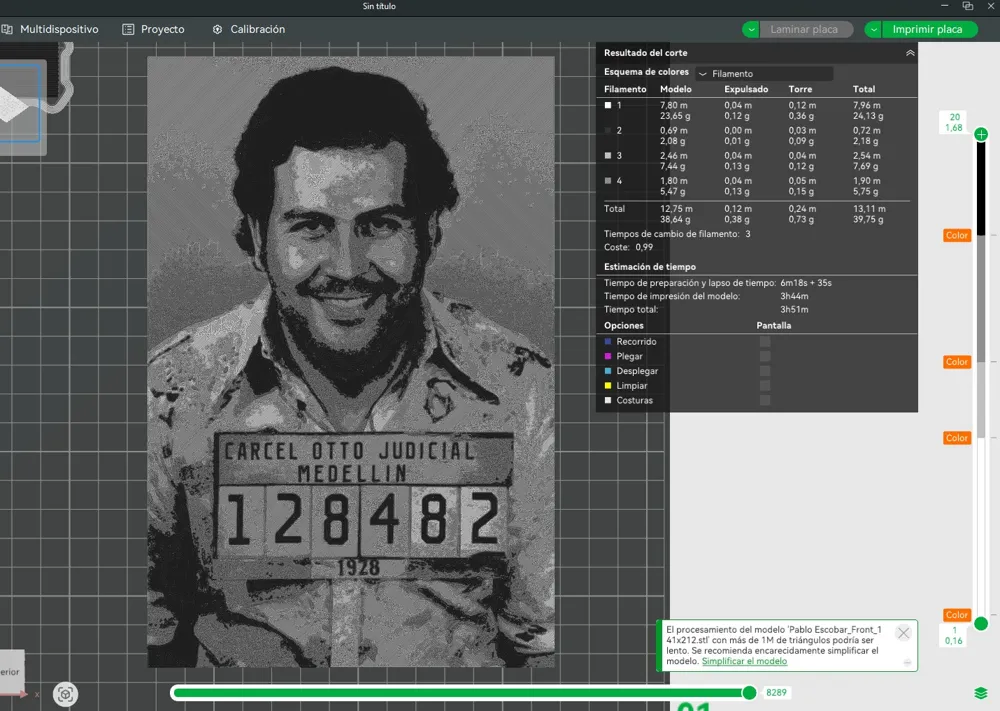Open the Multidispositivo tab
Image resolution: width=1000 pixels, height=711 pixels.
coord(50,29)
